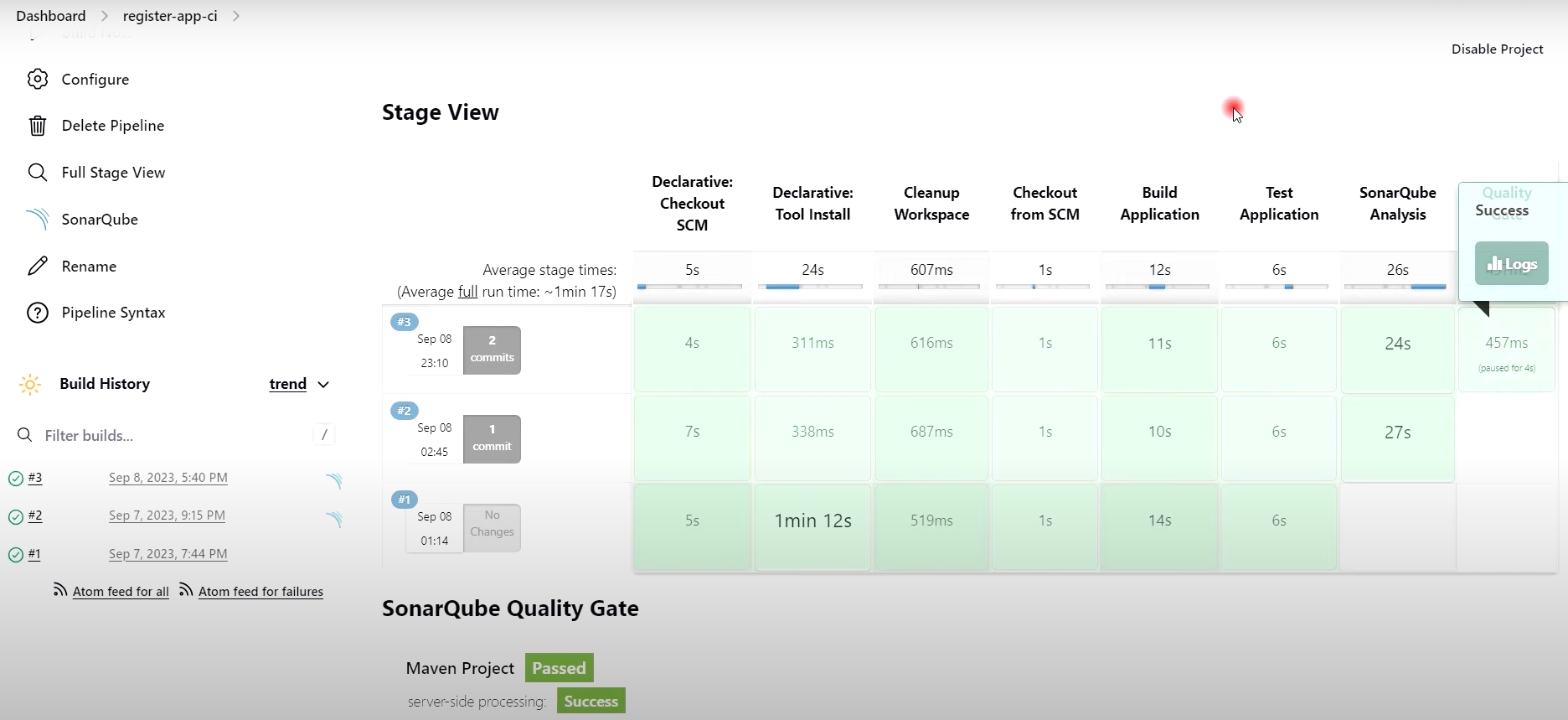Click the 24s SonarQube Analysis cell for build #3
1568x720 pixels.
click(1397, 350)
